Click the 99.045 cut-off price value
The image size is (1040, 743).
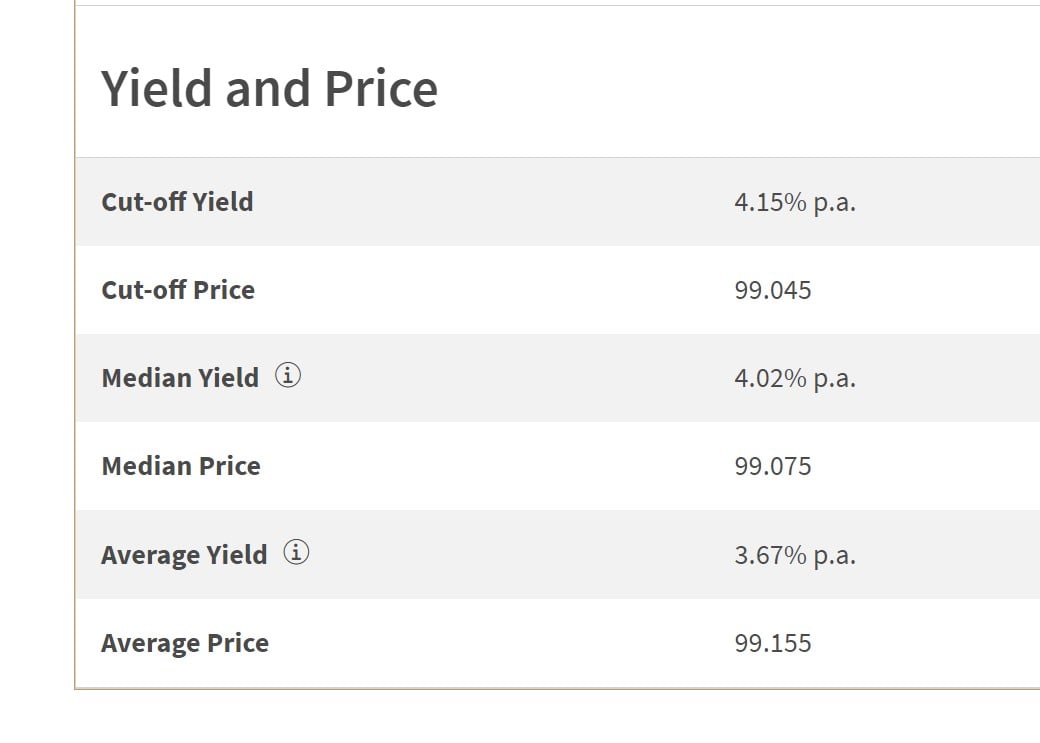point(773,291)
